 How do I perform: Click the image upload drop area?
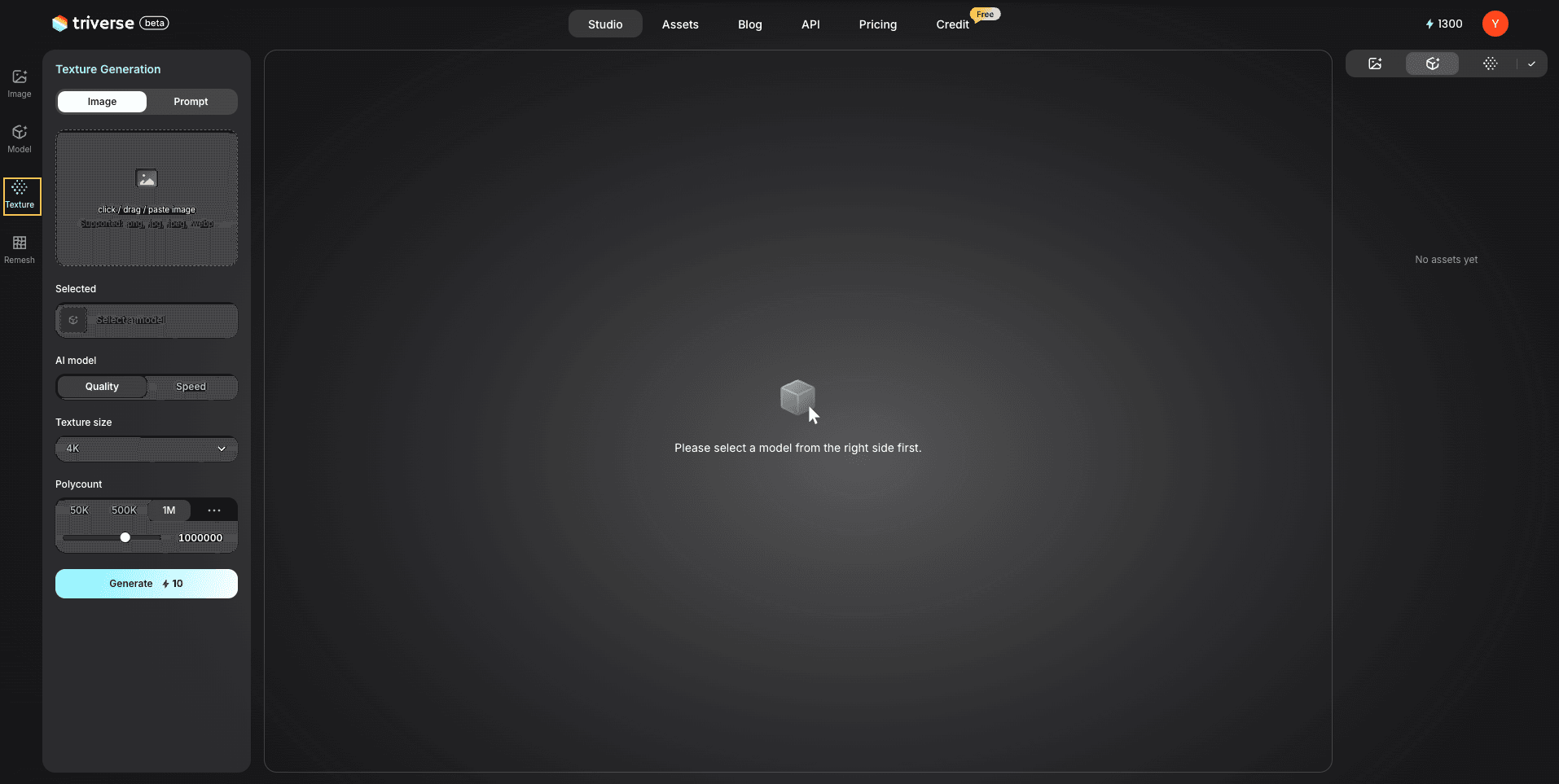click(147, 198)
